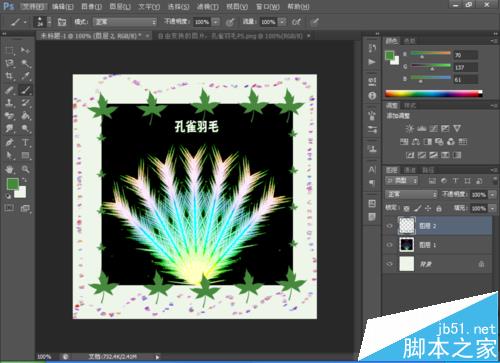This screenshot has height=363, width=500.
Task: Open the Color panel flyout menu
Action: tap(494, 41)
